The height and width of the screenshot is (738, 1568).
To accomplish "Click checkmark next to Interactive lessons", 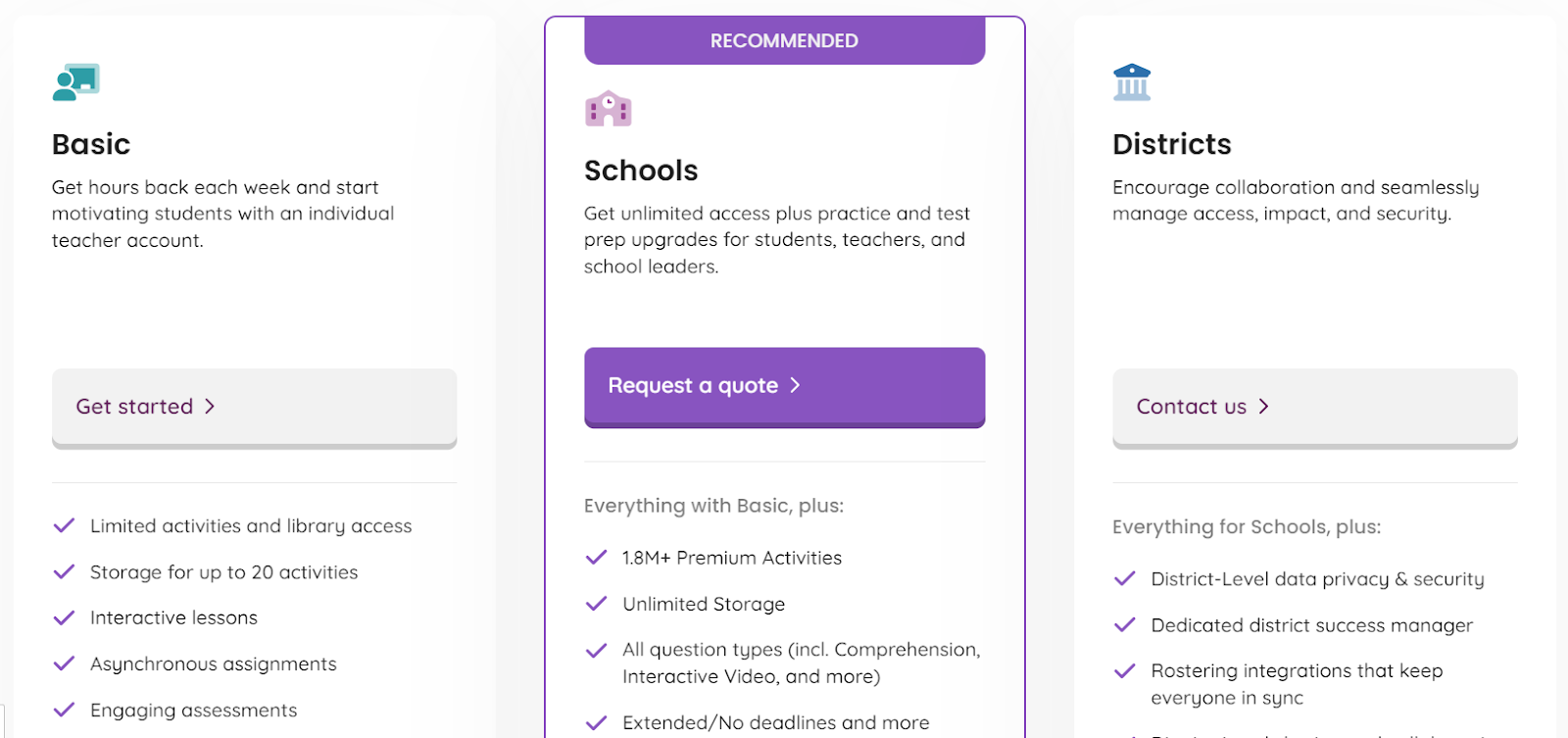I will pyautogui.click(x=64, y=618).
